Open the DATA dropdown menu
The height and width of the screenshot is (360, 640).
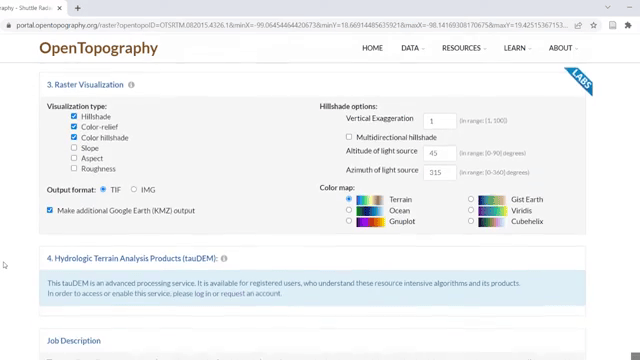coord(413,48)
